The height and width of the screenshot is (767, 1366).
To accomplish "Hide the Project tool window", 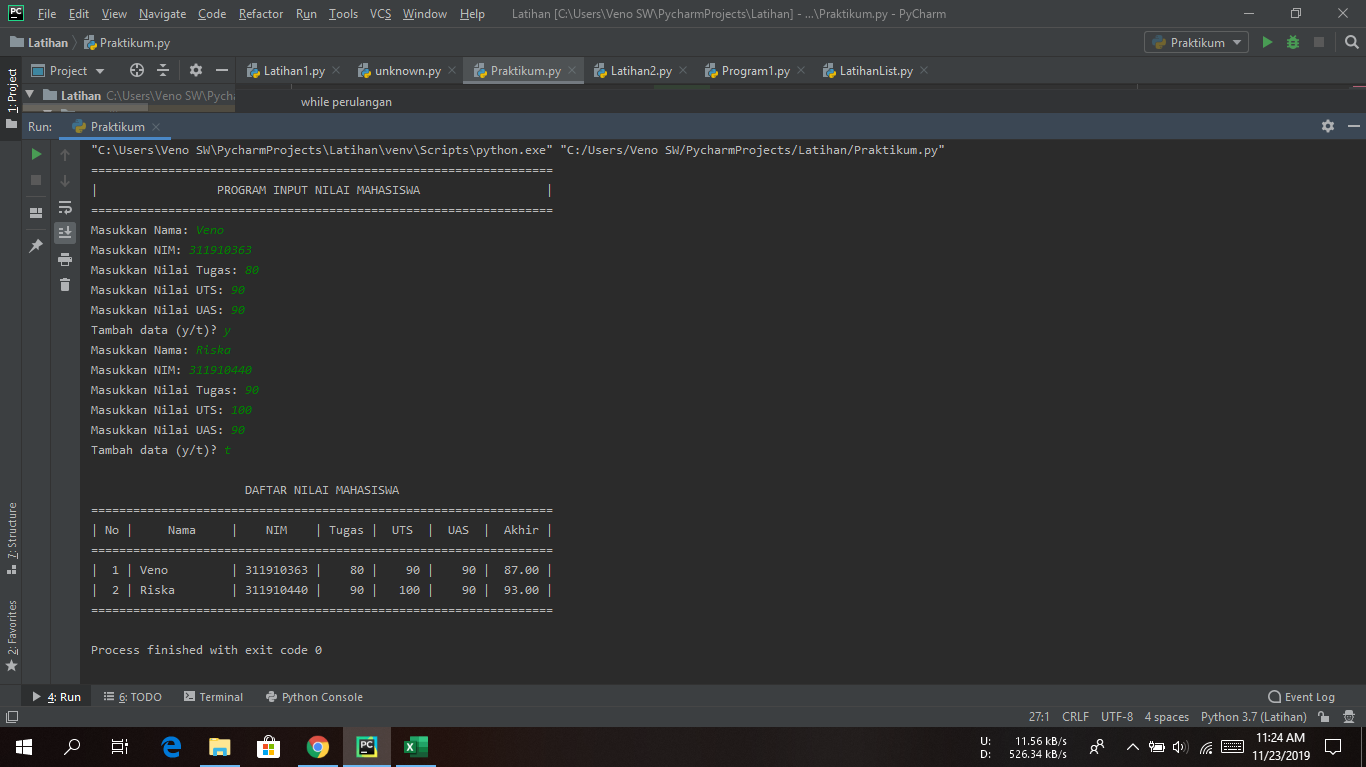I will pos(222,70).
